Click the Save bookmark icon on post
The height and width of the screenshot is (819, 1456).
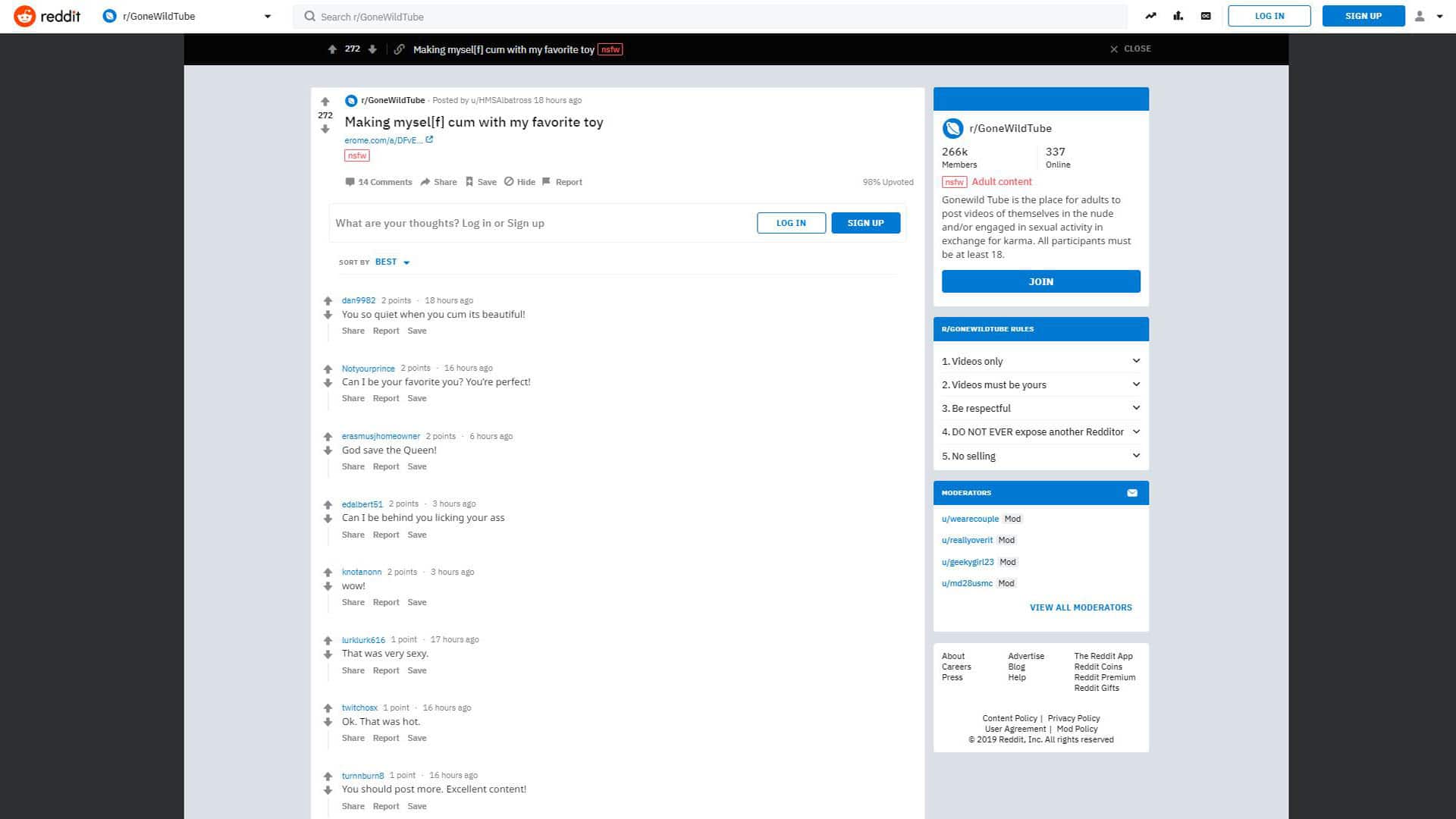pyautogui.click(x=469, y=182)
